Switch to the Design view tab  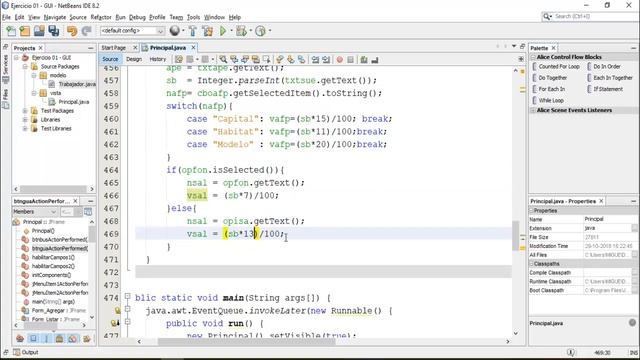134,59
